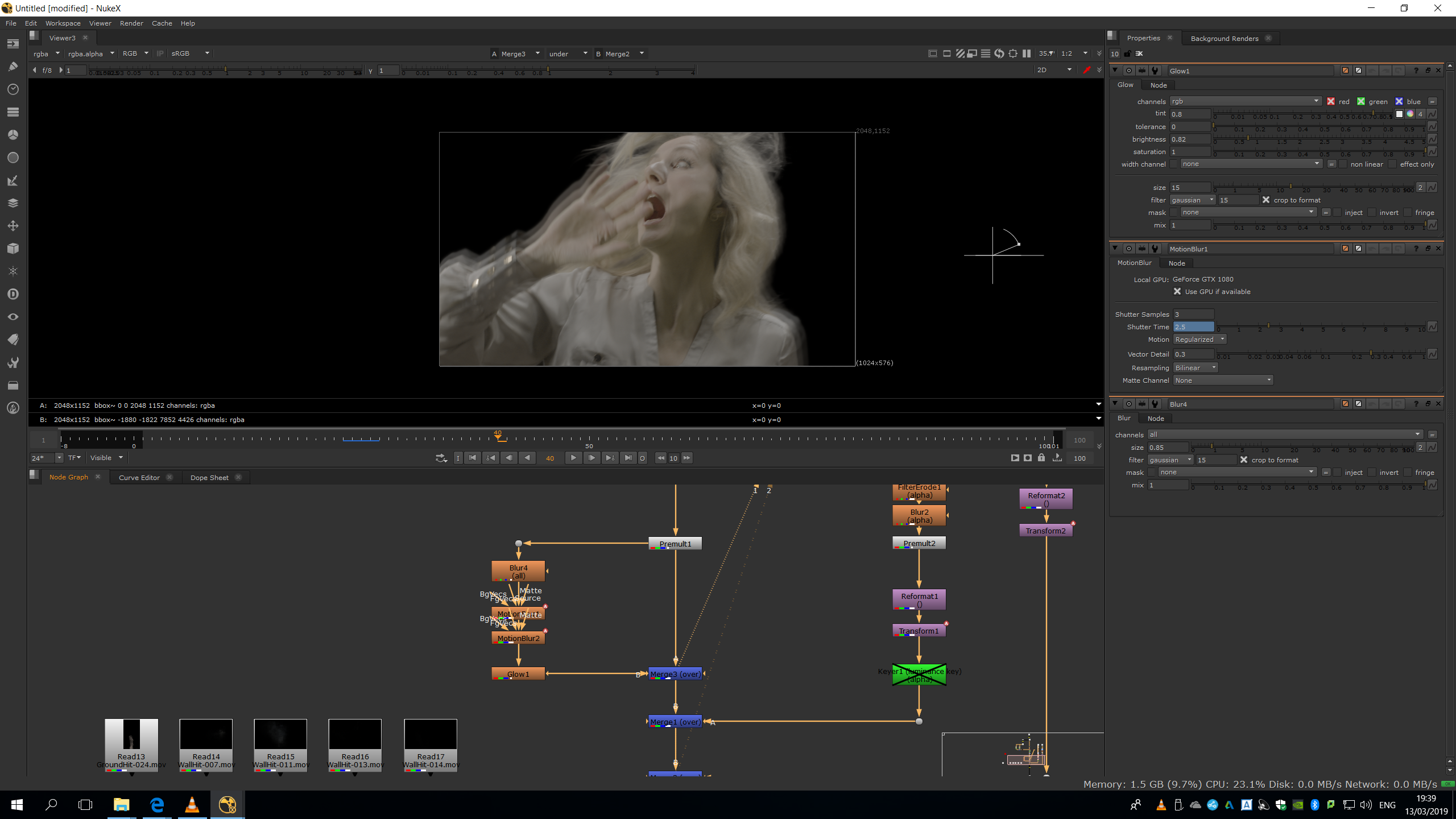
Task: Open the Merge nodes layers icon
Action: pyautogui.click(x=13, y=203)
